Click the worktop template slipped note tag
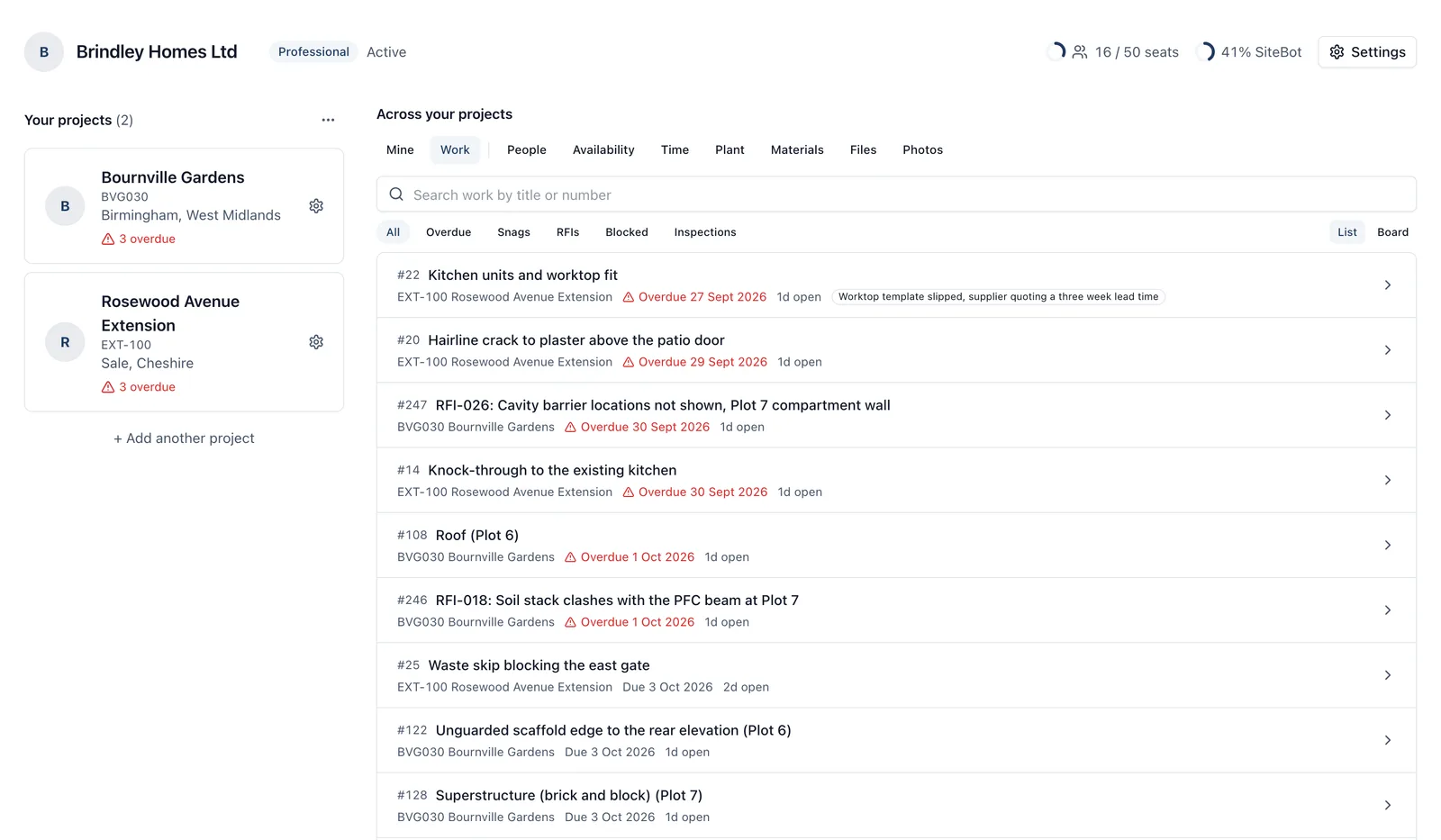The image size is (1441, 840). pos(998,297)
